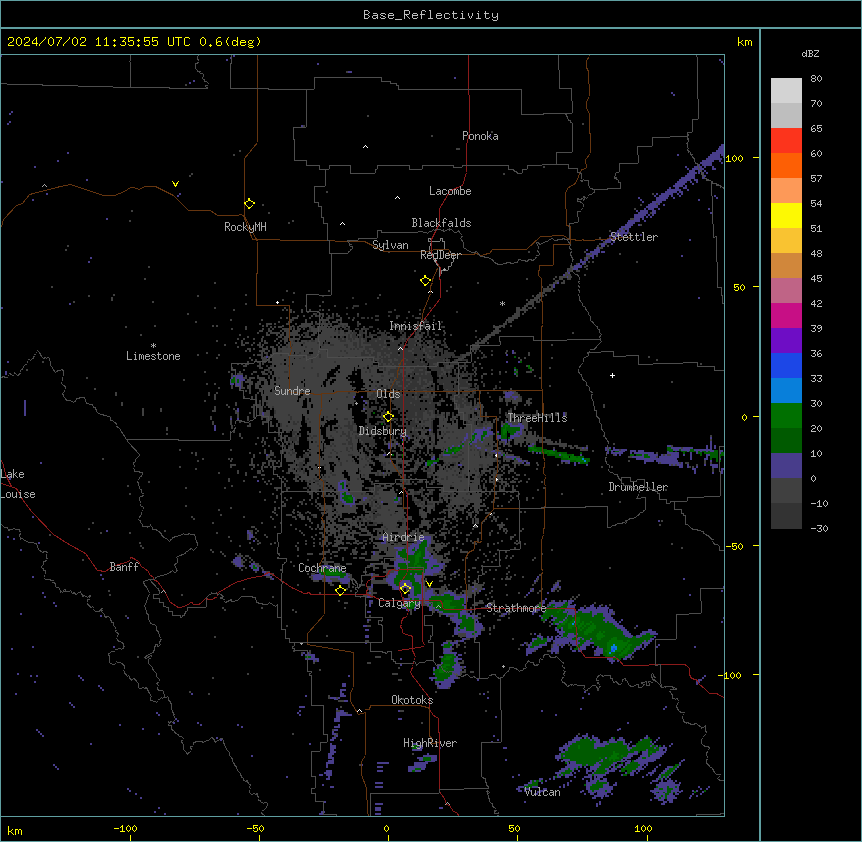Viewport: 862px width, 842px height.
Task: Click the blue core of storm east of Strathmore
Action: (613, 649)
